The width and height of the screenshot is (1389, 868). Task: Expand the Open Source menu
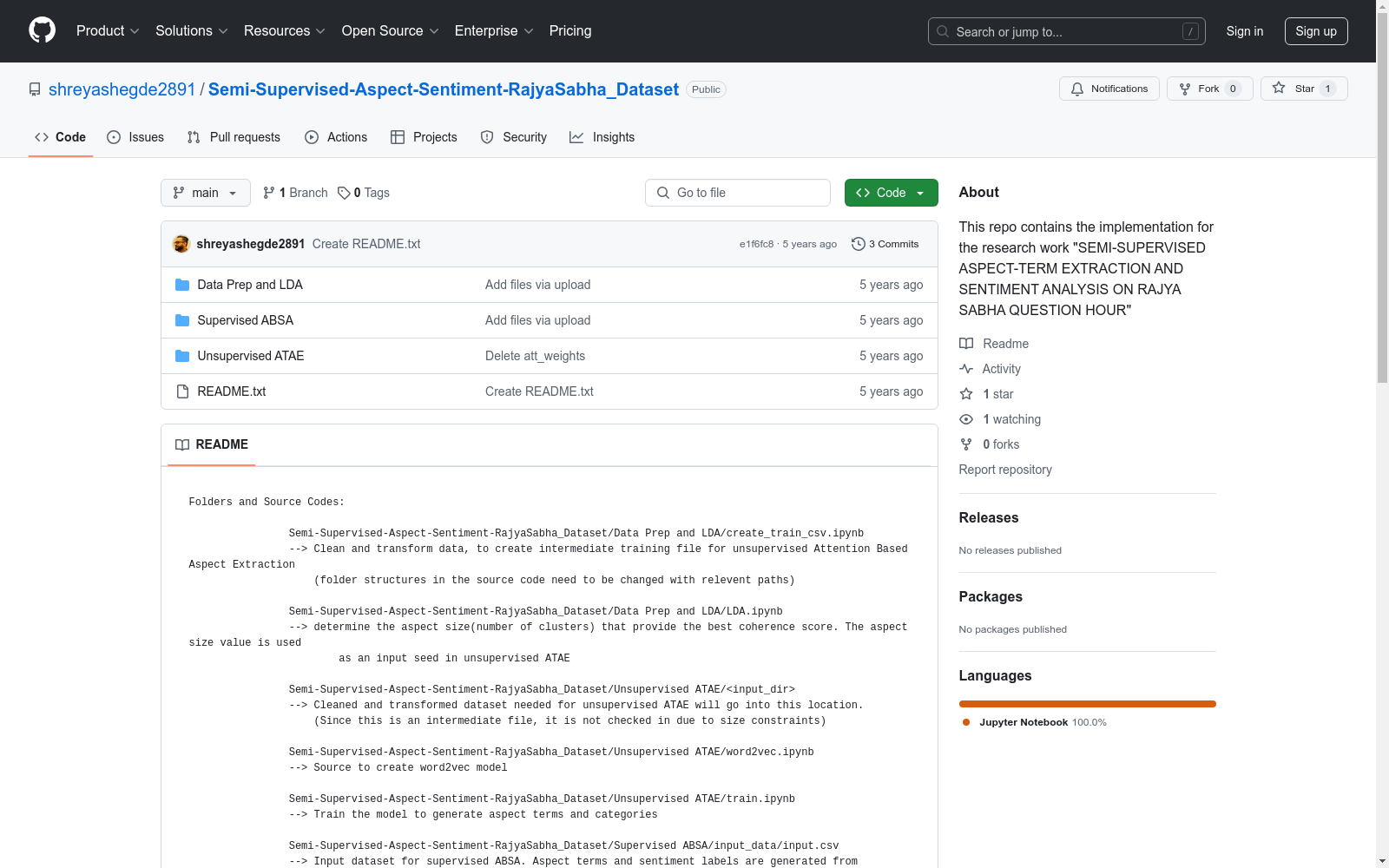[391, 30]
